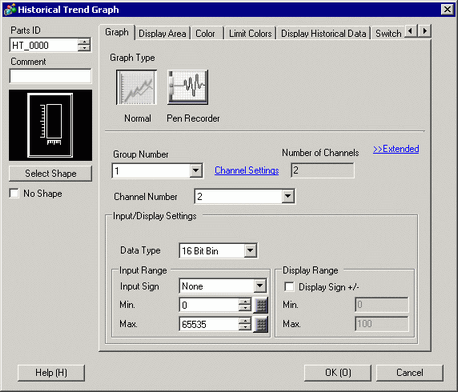Increment the Parts ID stepper
The image size is (458, 392).
coord(84,42)
